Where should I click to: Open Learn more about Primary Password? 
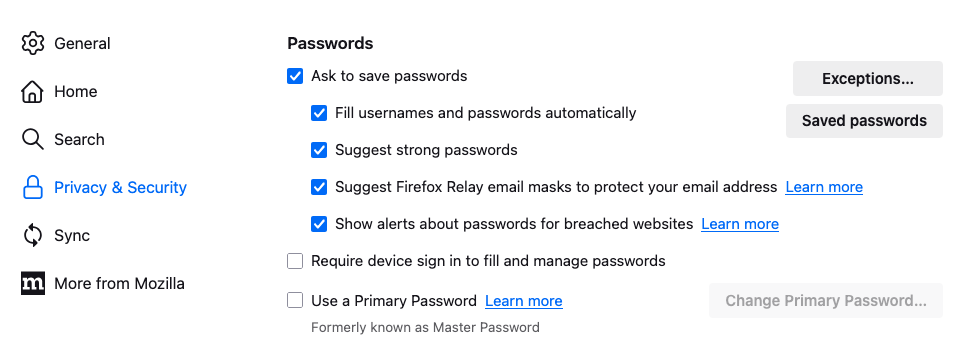coord(524,301)
